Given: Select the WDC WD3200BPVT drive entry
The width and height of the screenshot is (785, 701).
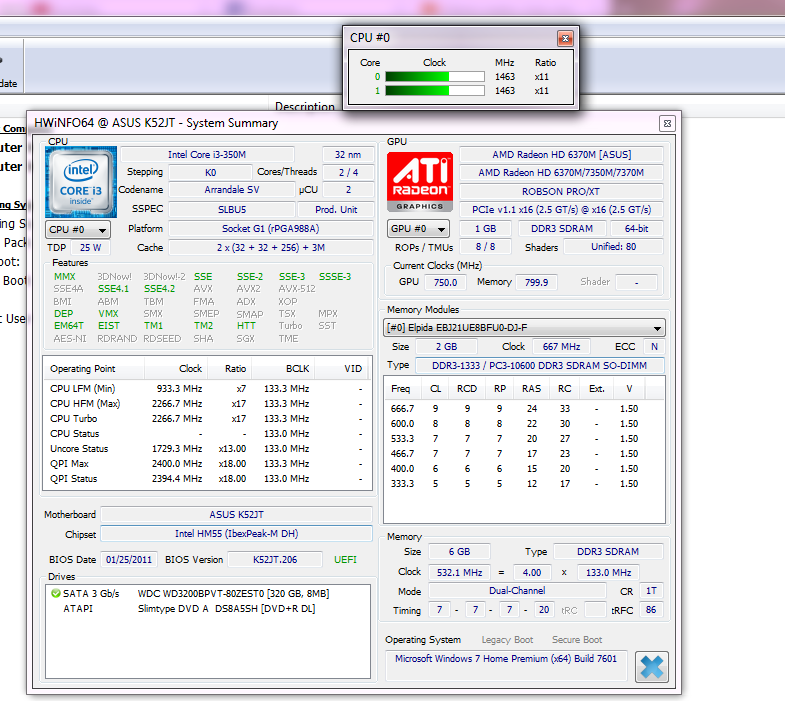Looking at the screenshot, I should [x=207, y=594].
